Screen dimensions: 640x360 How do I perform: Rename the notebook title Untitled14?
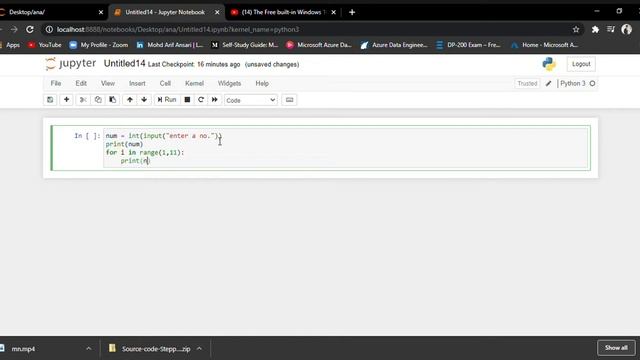[124, 64]
